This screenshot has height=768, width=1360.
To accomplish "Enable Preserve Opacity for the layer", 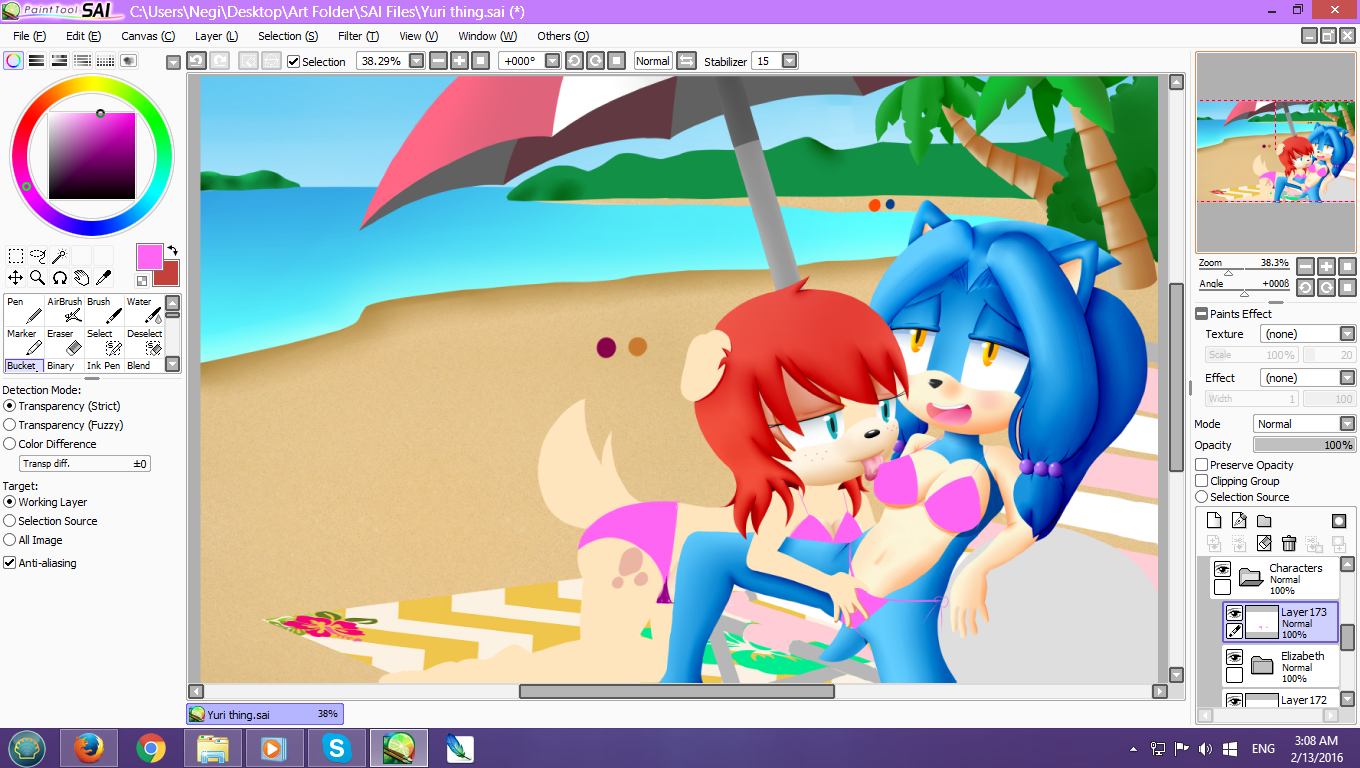I will [x=1202, y=465].
